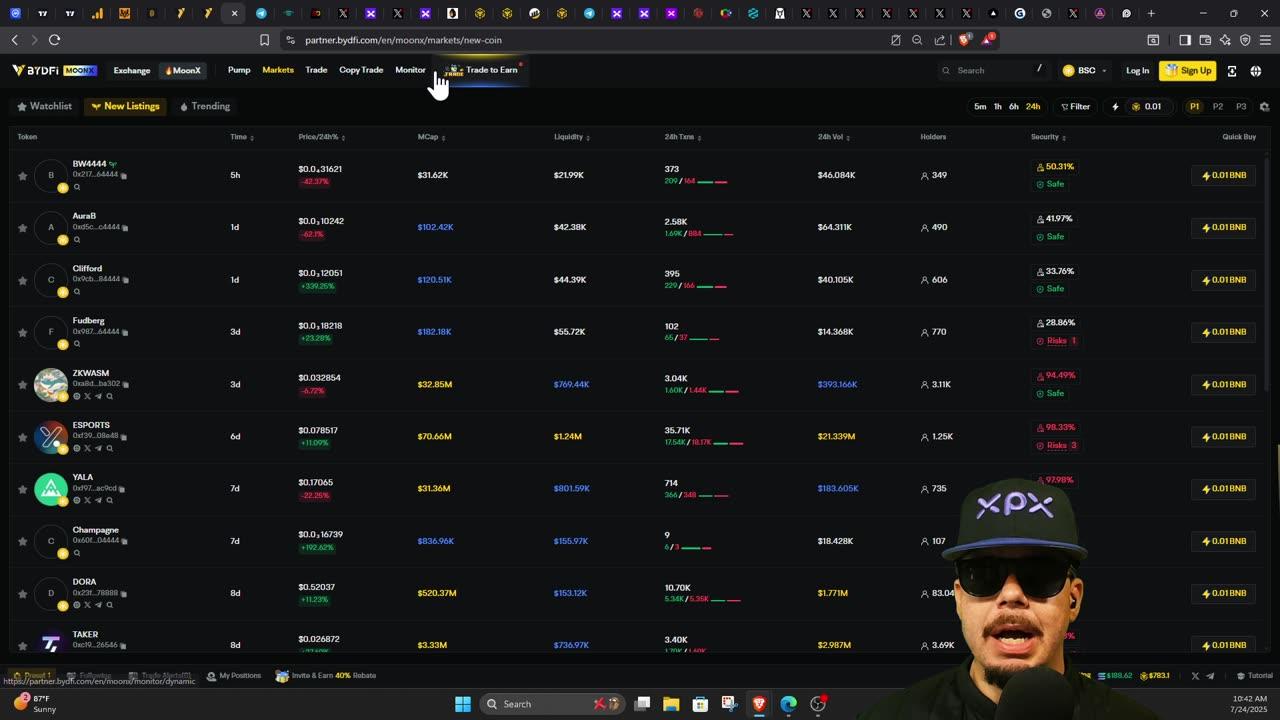The image size is (1280, 720).
Task: Star the Fudberg token
Action: click(22, 332)
